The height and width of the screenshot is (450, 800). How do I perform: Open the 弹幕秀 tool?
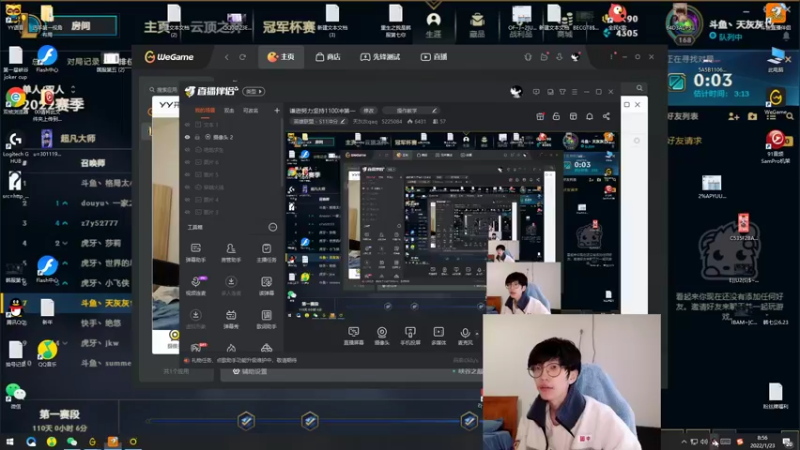pos(231,319)
